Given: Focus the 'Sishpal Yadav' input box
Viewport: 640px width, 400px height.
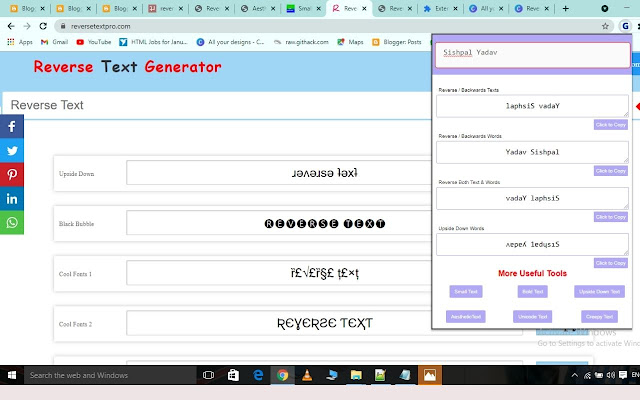Looking at the screenshot, I should pyautogui.click(x=532, y=55).
